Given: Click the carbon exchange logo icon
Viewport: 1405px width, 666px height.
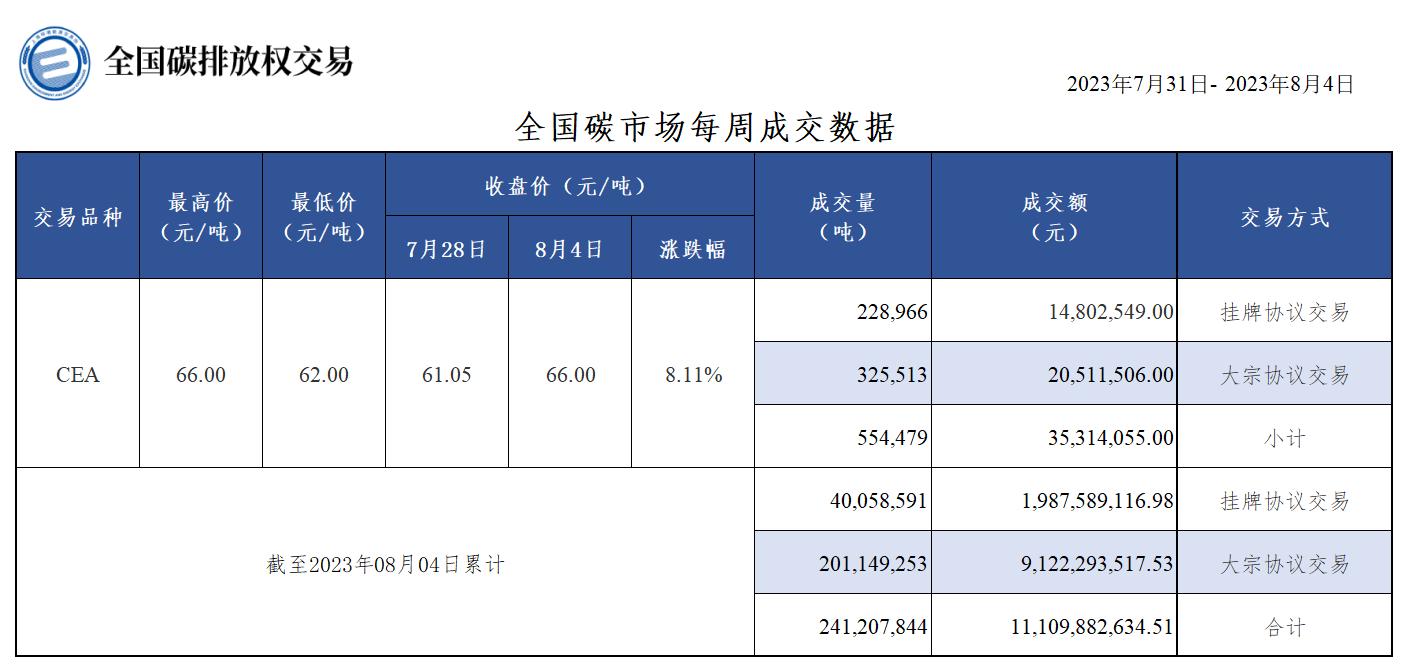Looking at the screenshot, I should click(x=54, y=63).
